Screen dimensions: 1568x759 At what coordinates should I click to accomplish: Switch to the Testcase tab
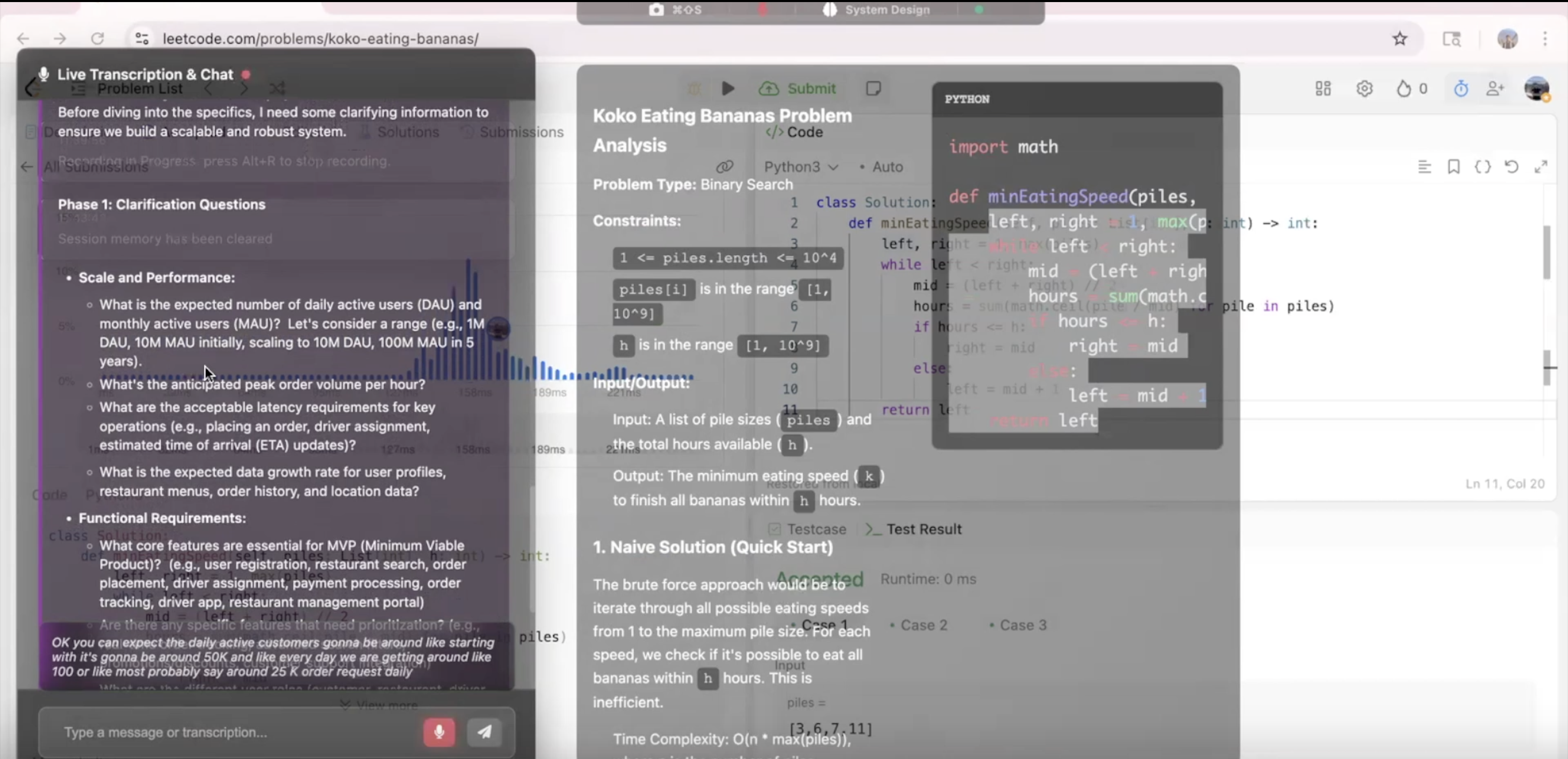point(807,529)
